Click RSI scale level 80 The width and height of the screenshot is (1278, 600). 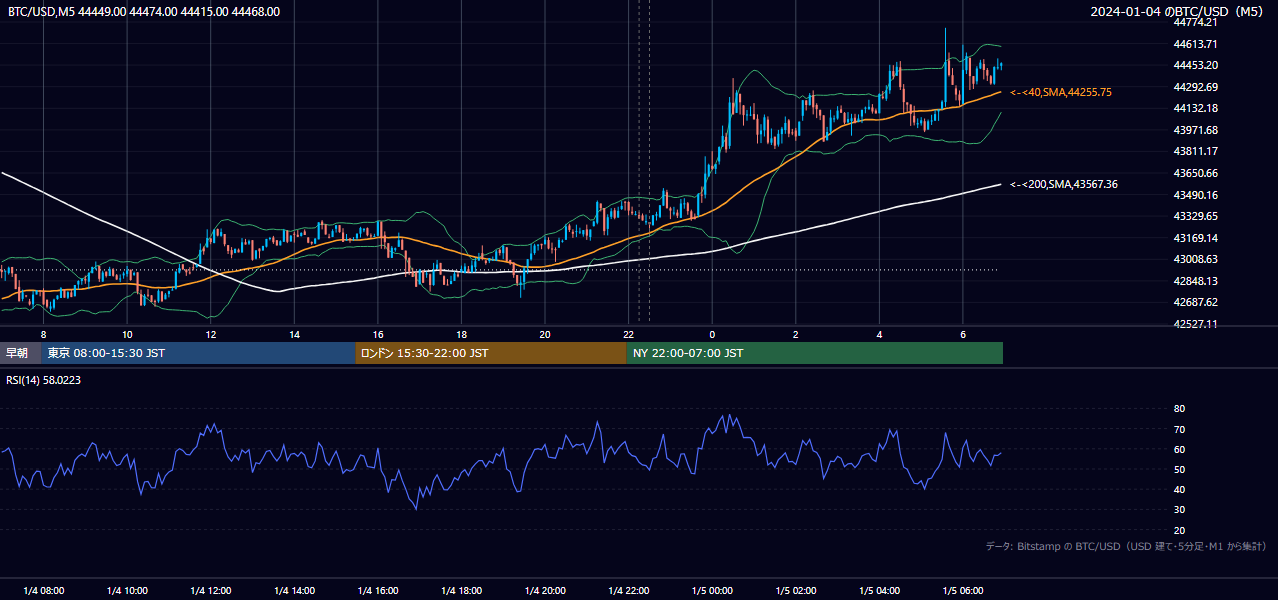tap(1179, 409)
